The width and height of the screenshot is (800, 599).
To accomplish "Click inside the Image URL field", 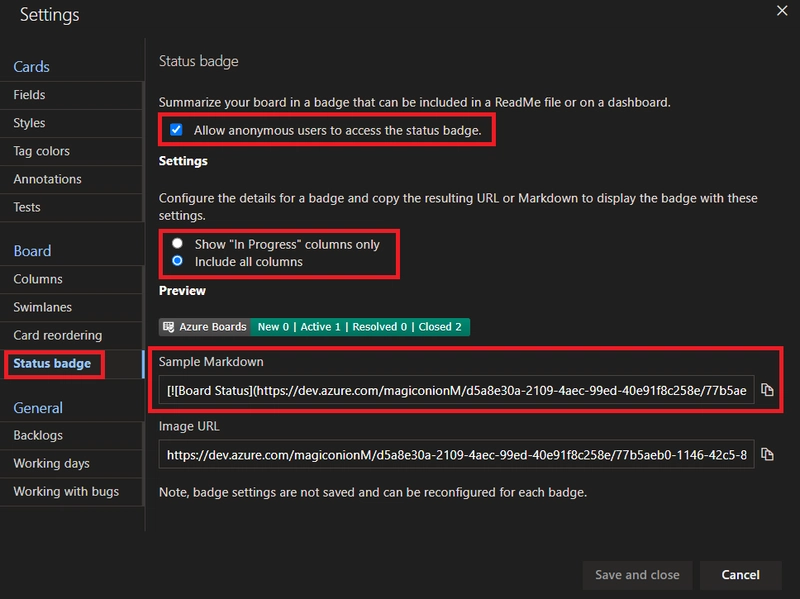I will (456, 454).
